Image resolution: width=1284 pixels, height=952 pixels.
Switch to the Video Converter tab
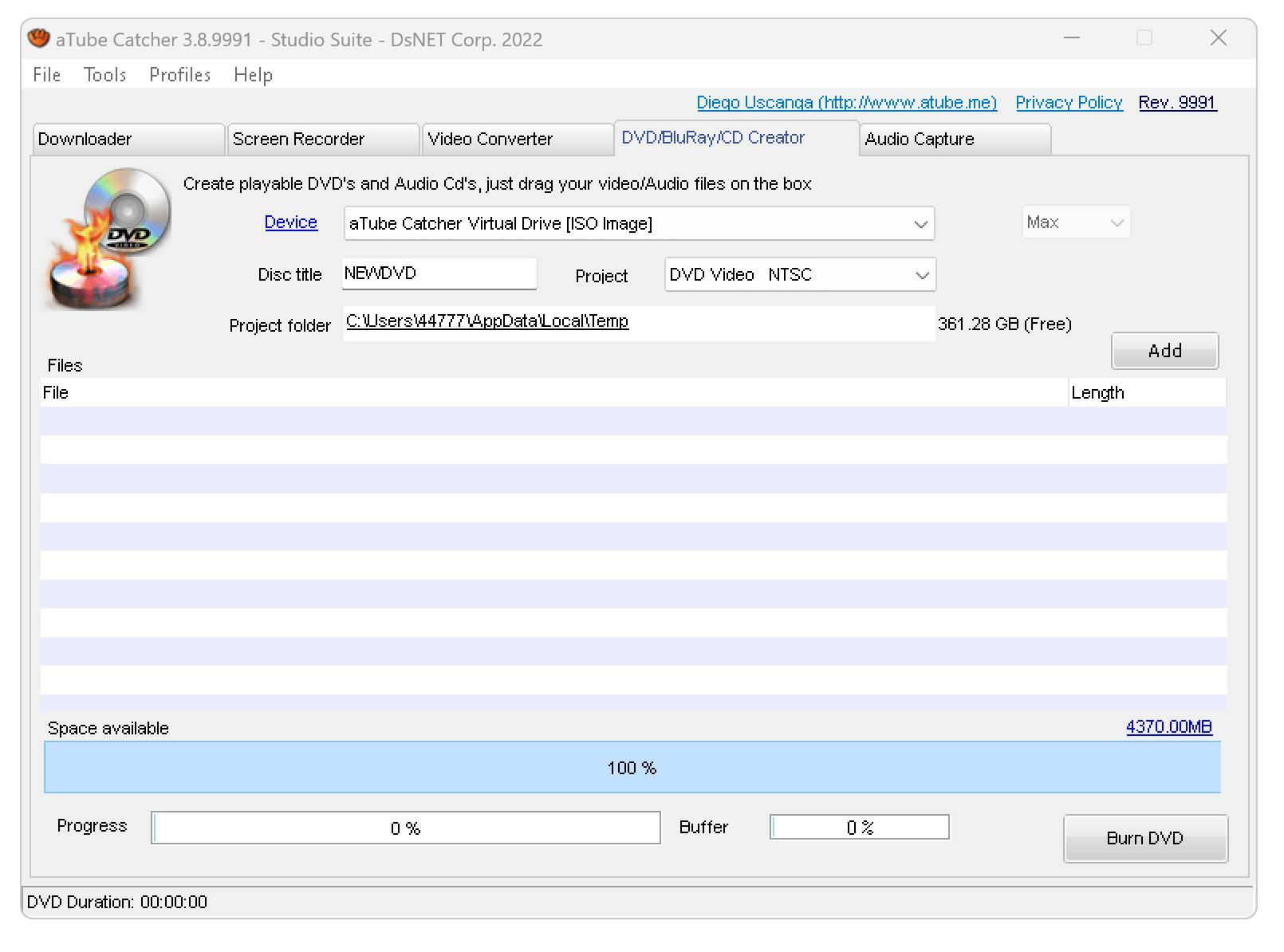coord(518,140)
